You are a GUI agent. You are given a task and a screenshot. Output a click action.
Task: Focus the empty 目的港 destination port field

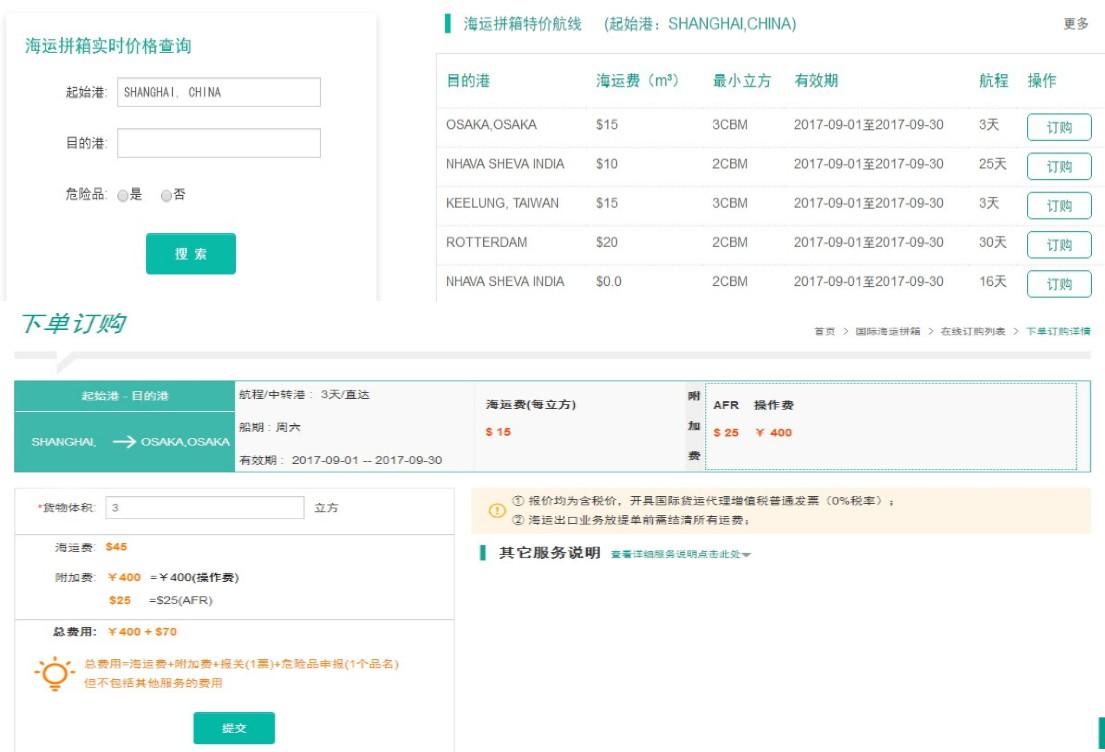pos(218,143)
